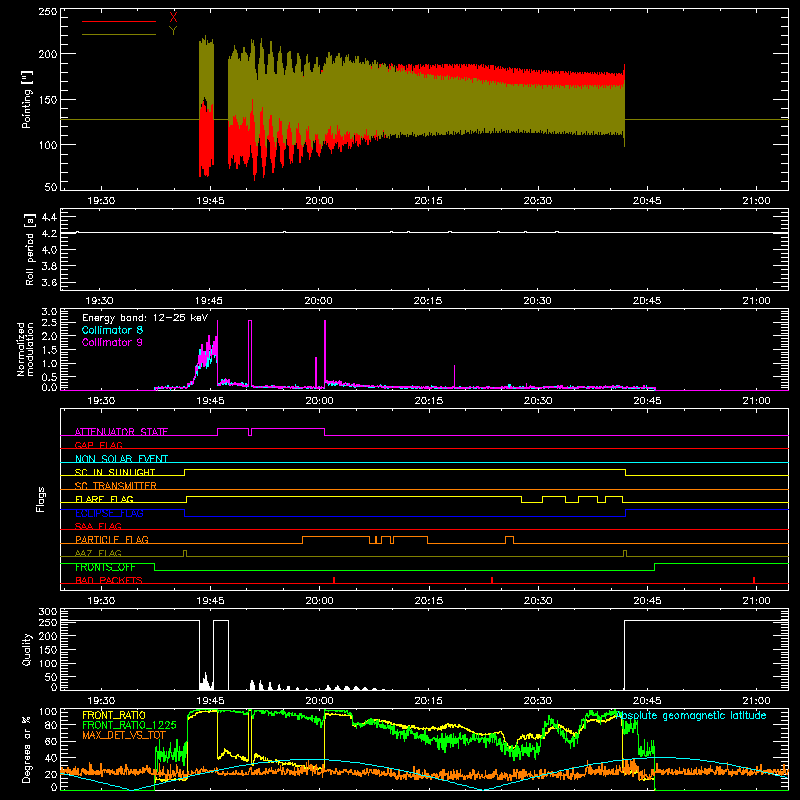Click the PARTICLE_FLAG label

tap(112, 539)
